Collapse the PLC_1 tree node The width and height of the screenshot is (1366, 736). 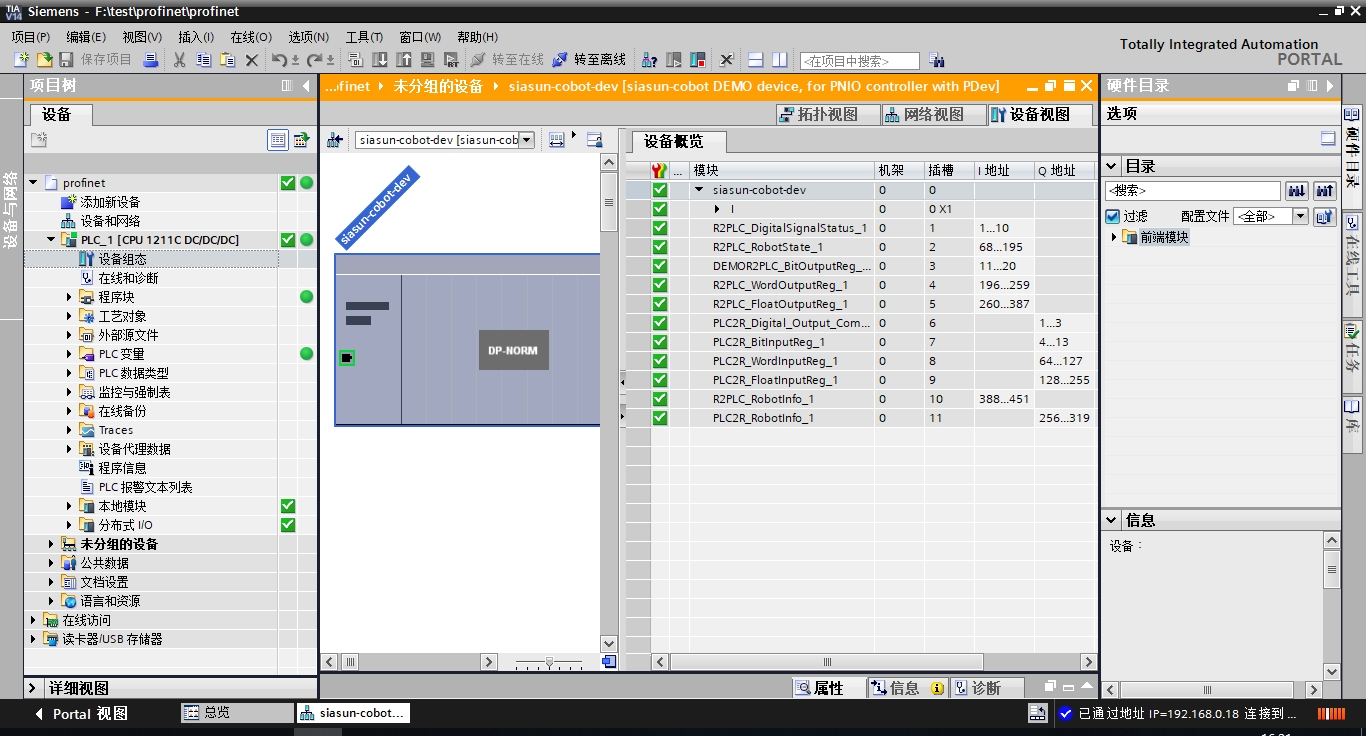(x=52, y=240)
